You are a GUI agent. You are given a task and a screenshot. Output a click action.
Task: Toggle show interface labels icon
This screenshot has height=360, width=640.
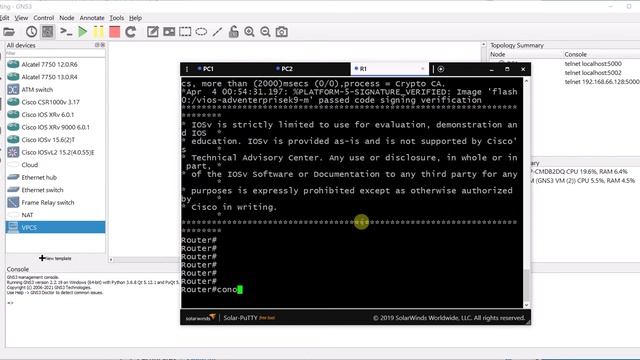(x=47, y=32)
